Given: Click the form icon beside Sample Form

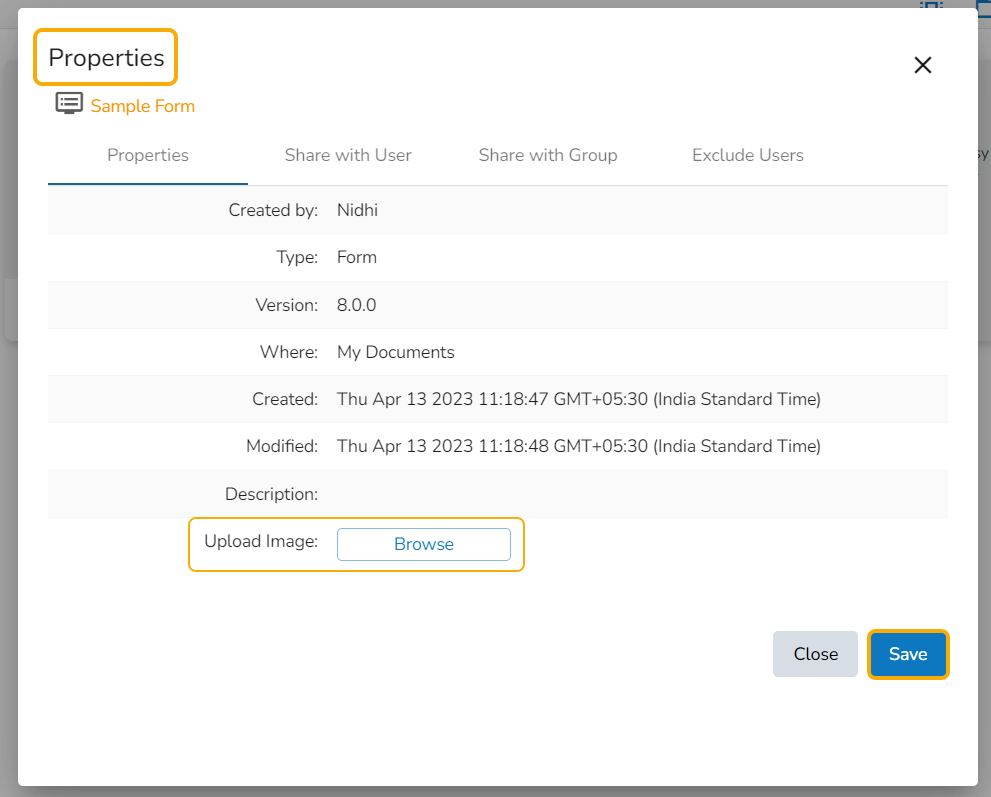Looking at the screenshot, I should coord(69,104).
